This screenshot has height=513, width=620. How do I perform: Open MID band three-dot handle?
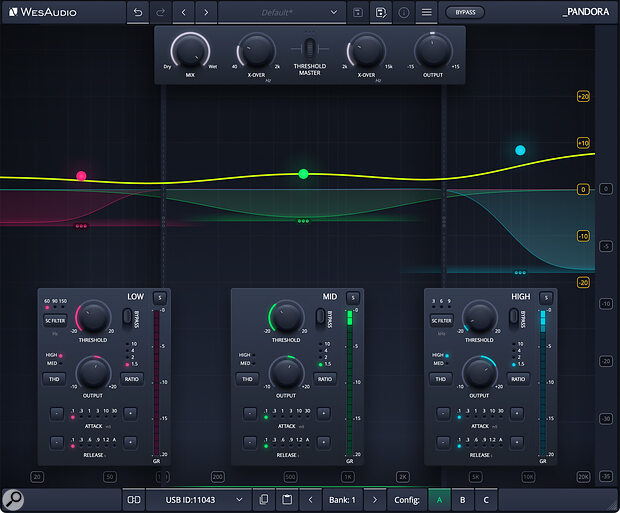coord(303,221)
